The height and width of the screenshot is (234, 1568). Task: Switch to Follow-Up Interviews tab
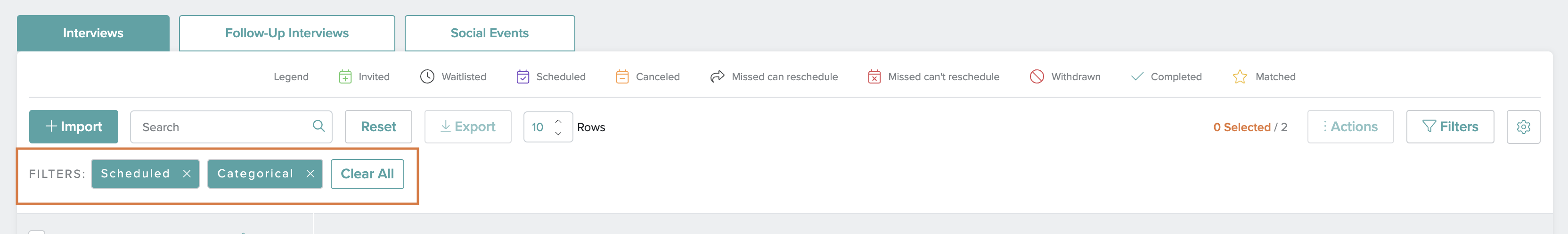coord(286,33)
